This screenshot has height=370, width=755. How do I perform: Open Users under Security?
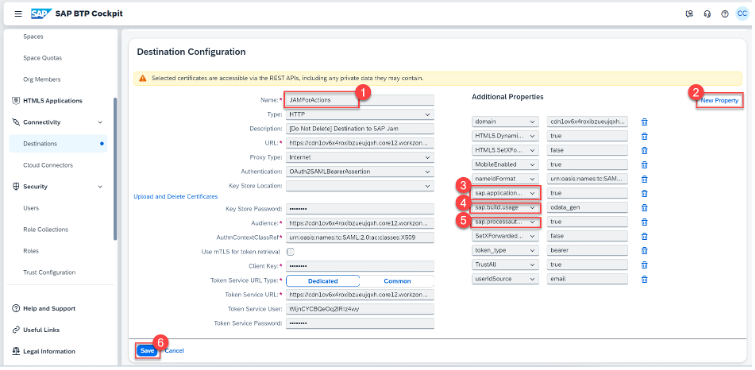point(31,208)
